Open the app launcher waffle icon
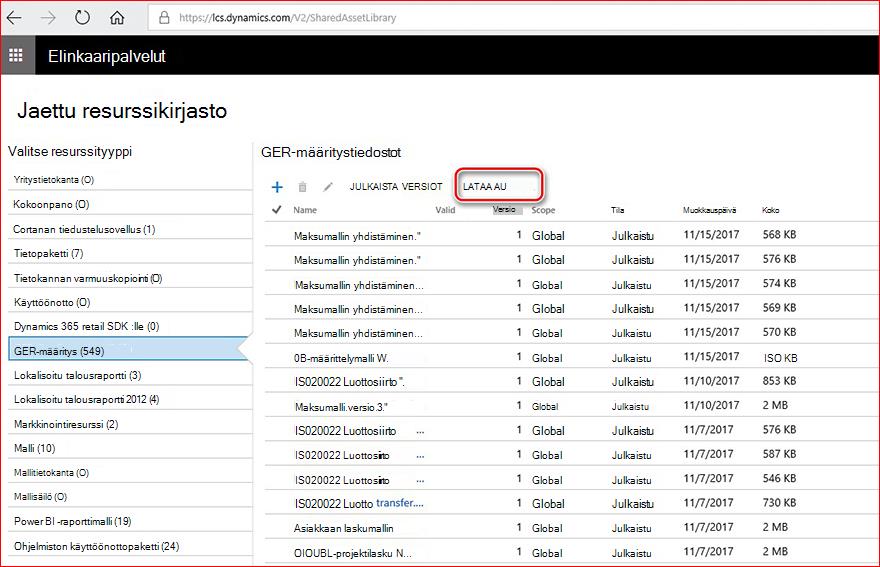The width and height of the screenshot is (880, 567). pyautogui.click(x=16, y=55)
